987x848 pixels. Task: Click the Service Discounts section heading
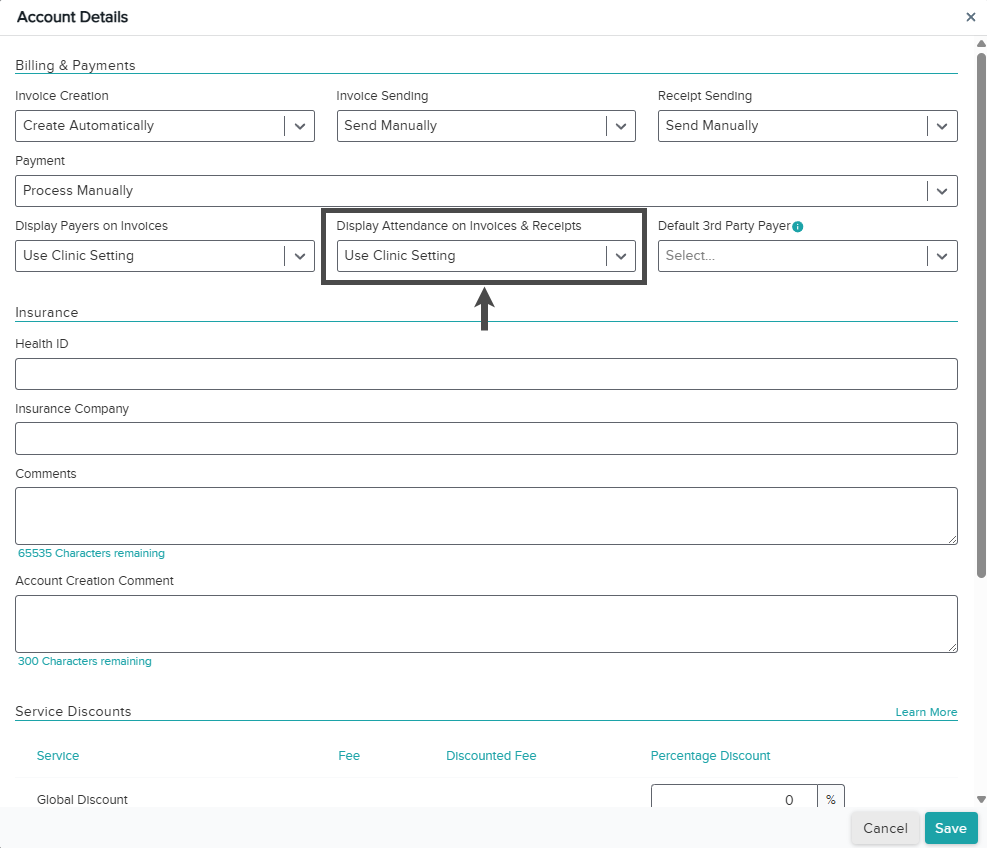(x=73, y=711)
